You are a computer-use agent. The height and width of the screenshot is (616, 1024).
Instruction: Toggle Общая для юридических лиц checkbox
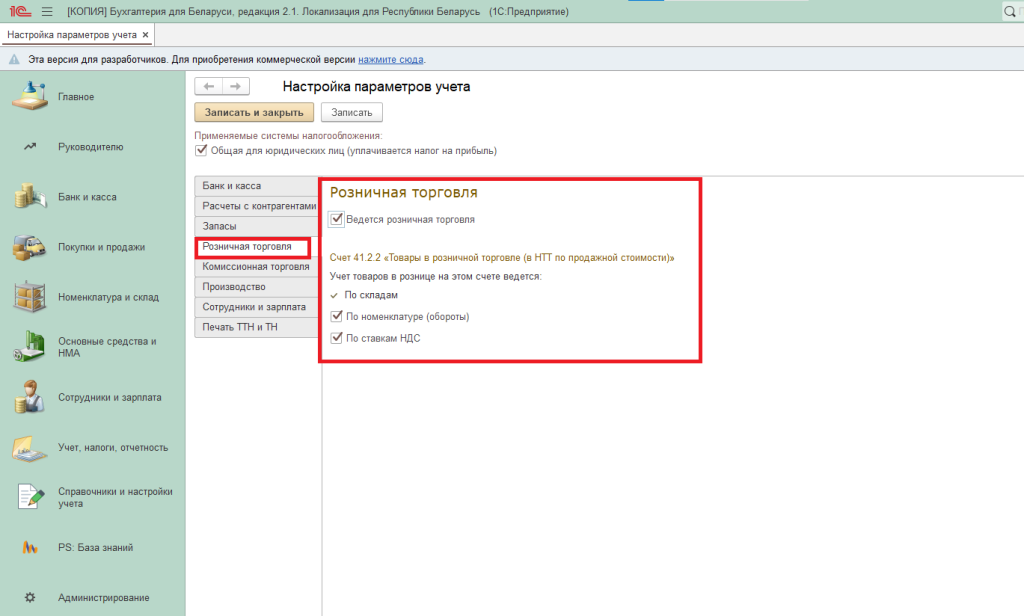point(202,151)
